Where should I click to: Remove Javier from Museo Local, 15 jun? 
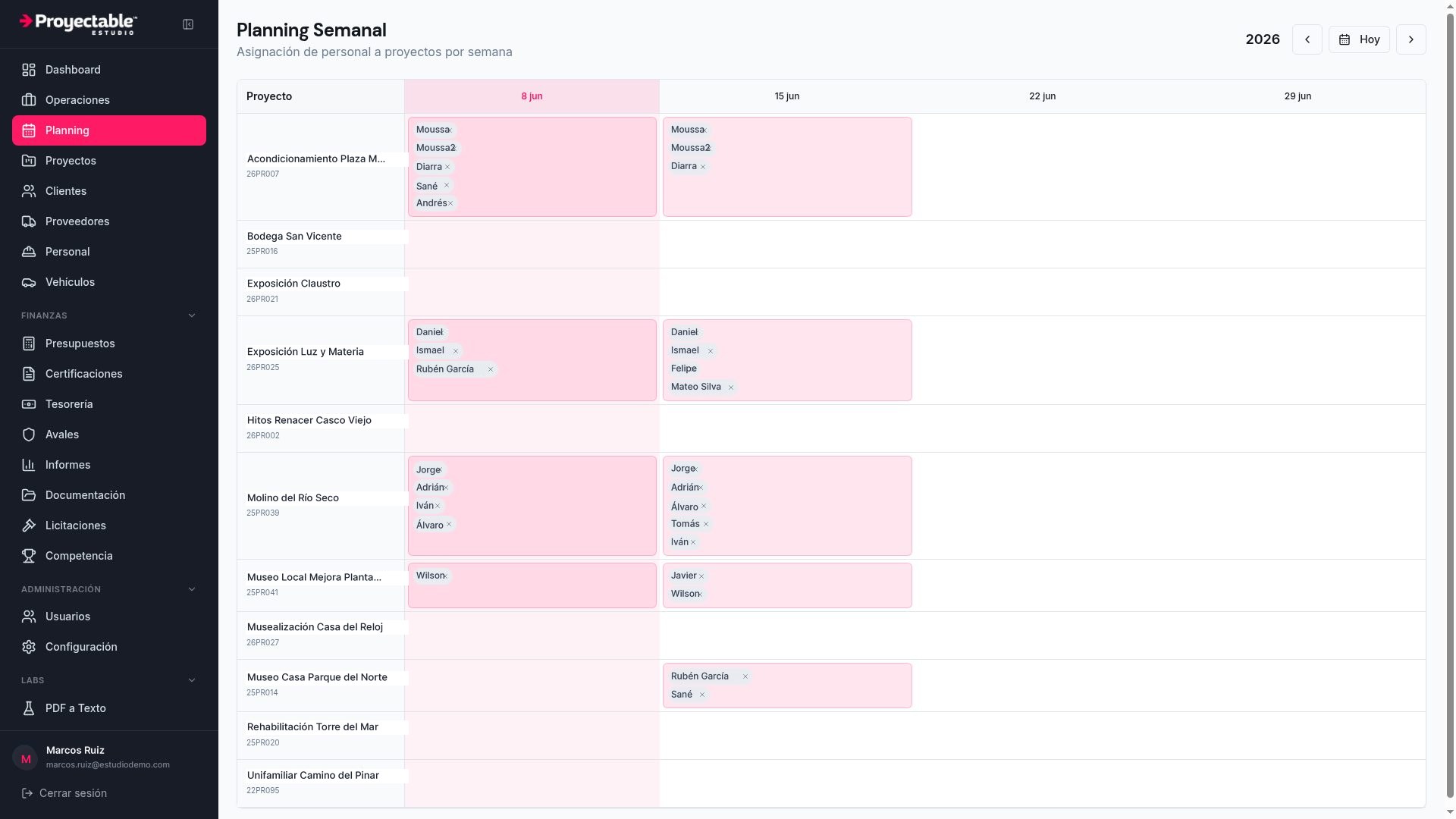point(701,576)
